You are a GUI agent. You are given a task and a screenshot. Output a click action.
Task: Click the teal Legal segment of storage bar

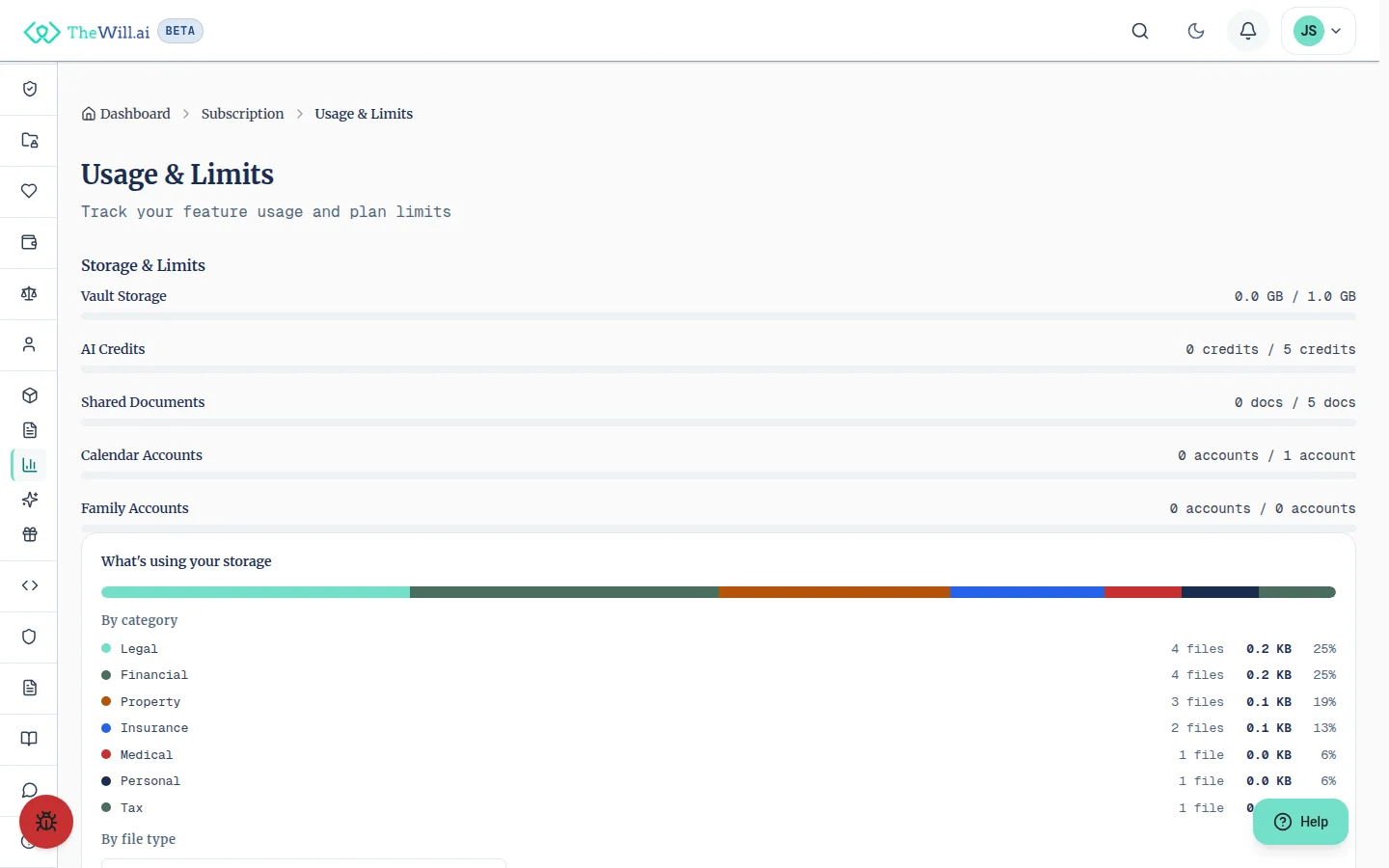point(256,592)
